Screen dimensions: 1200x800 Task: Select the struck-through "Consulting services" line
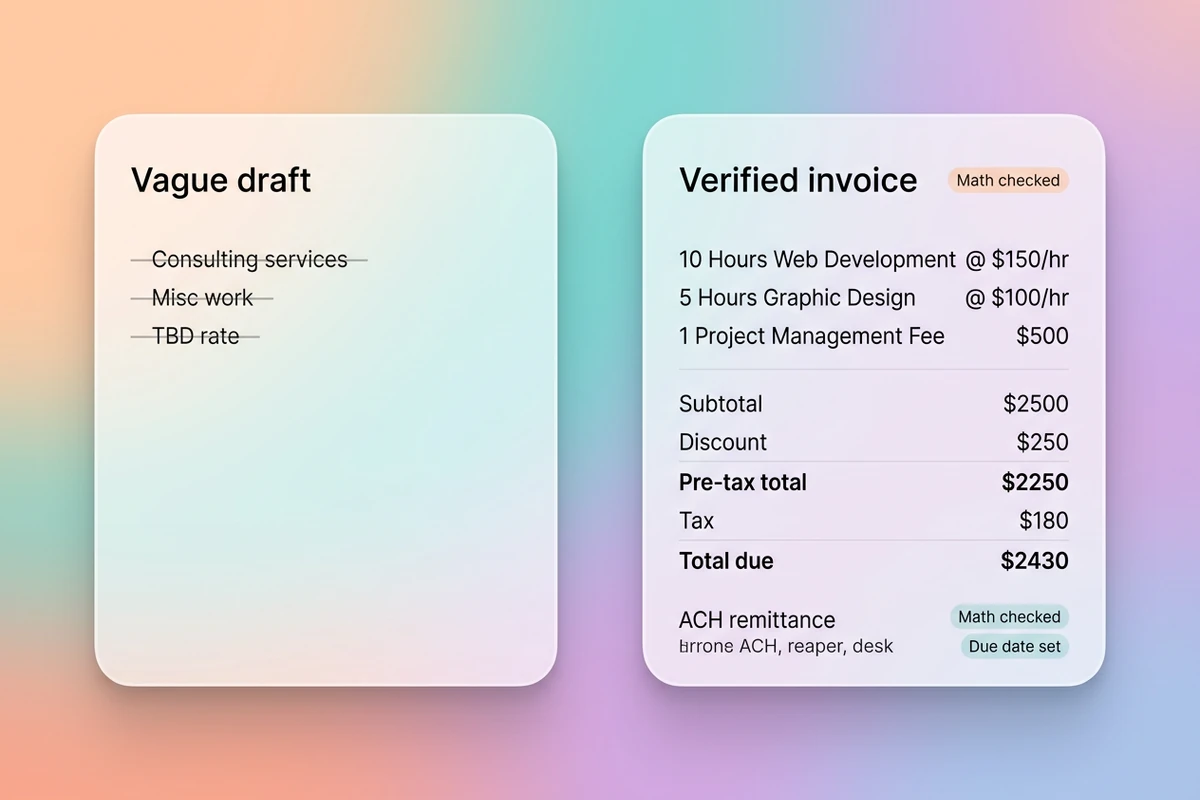pyautogui.click(x=250, y=260)
